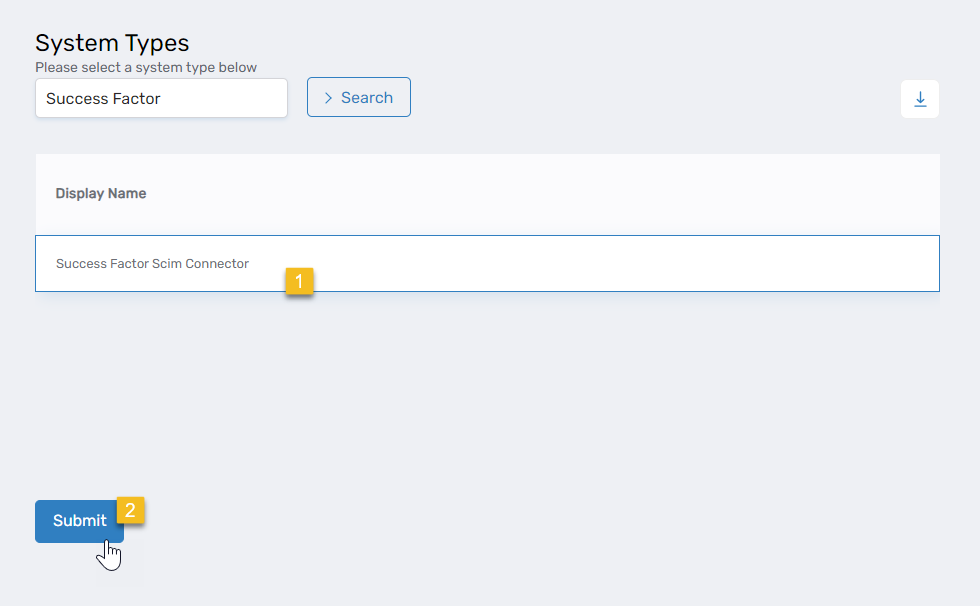Click the 'Please select a system type' text
Screen dimensions: 980x606
[146, 68]
